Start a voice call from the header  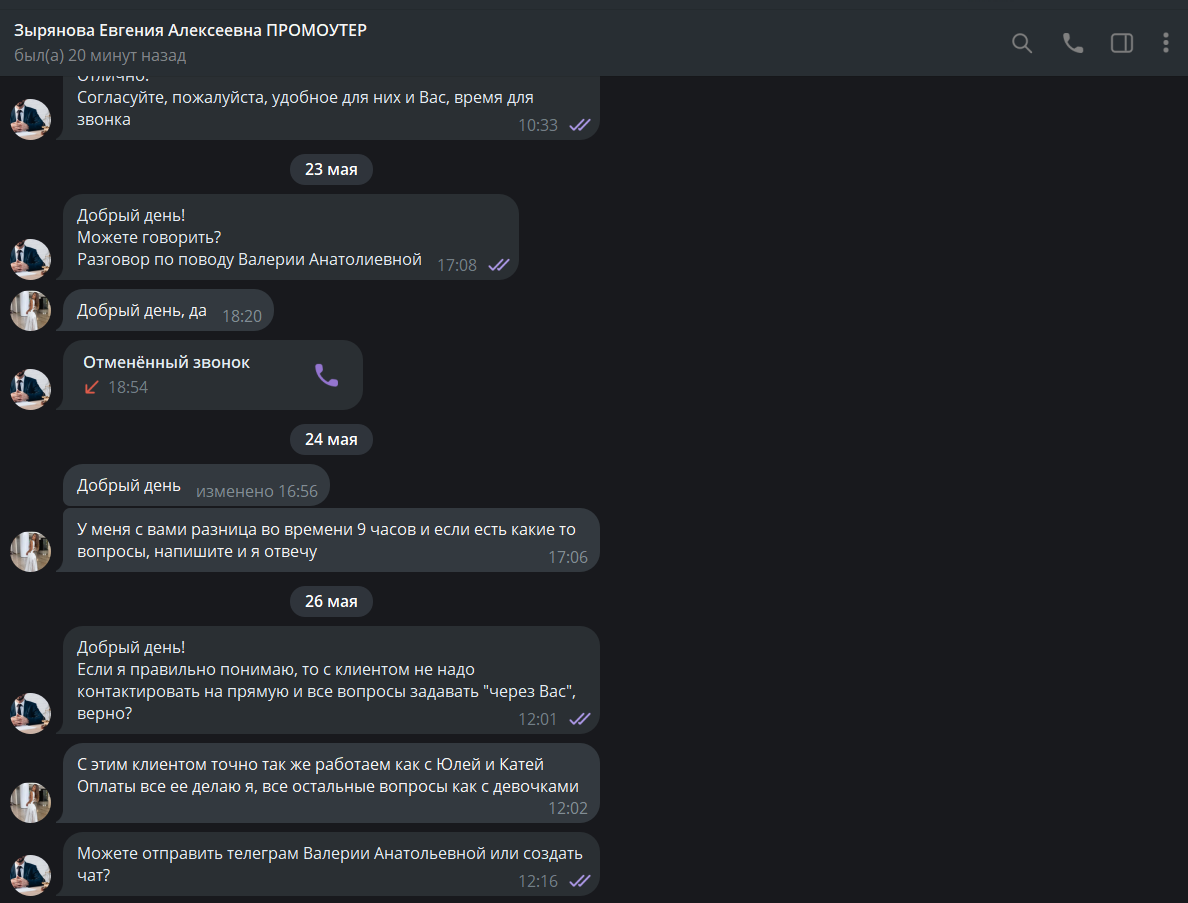tap(1072, 43)
